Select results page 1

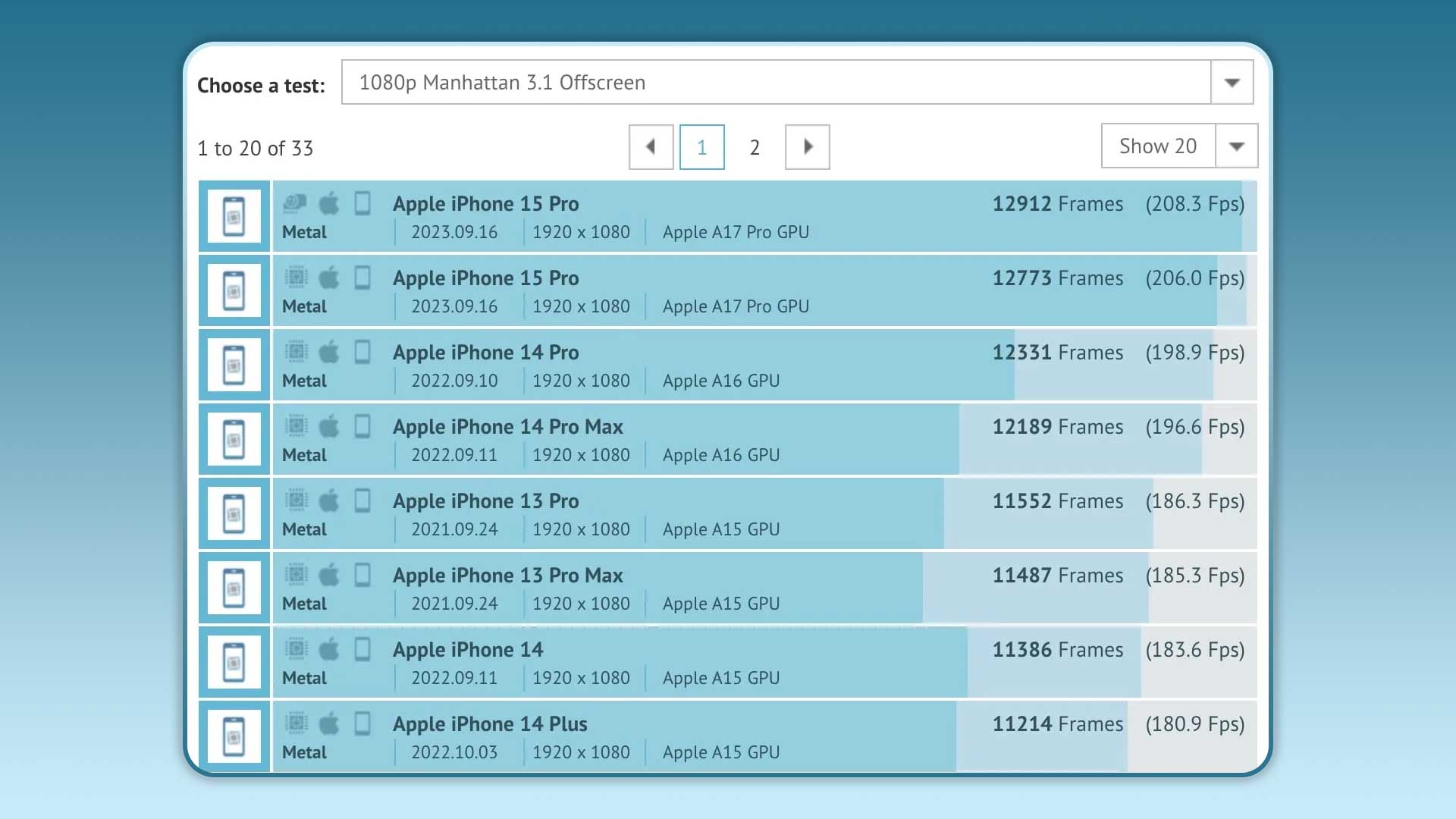point(701,147)
